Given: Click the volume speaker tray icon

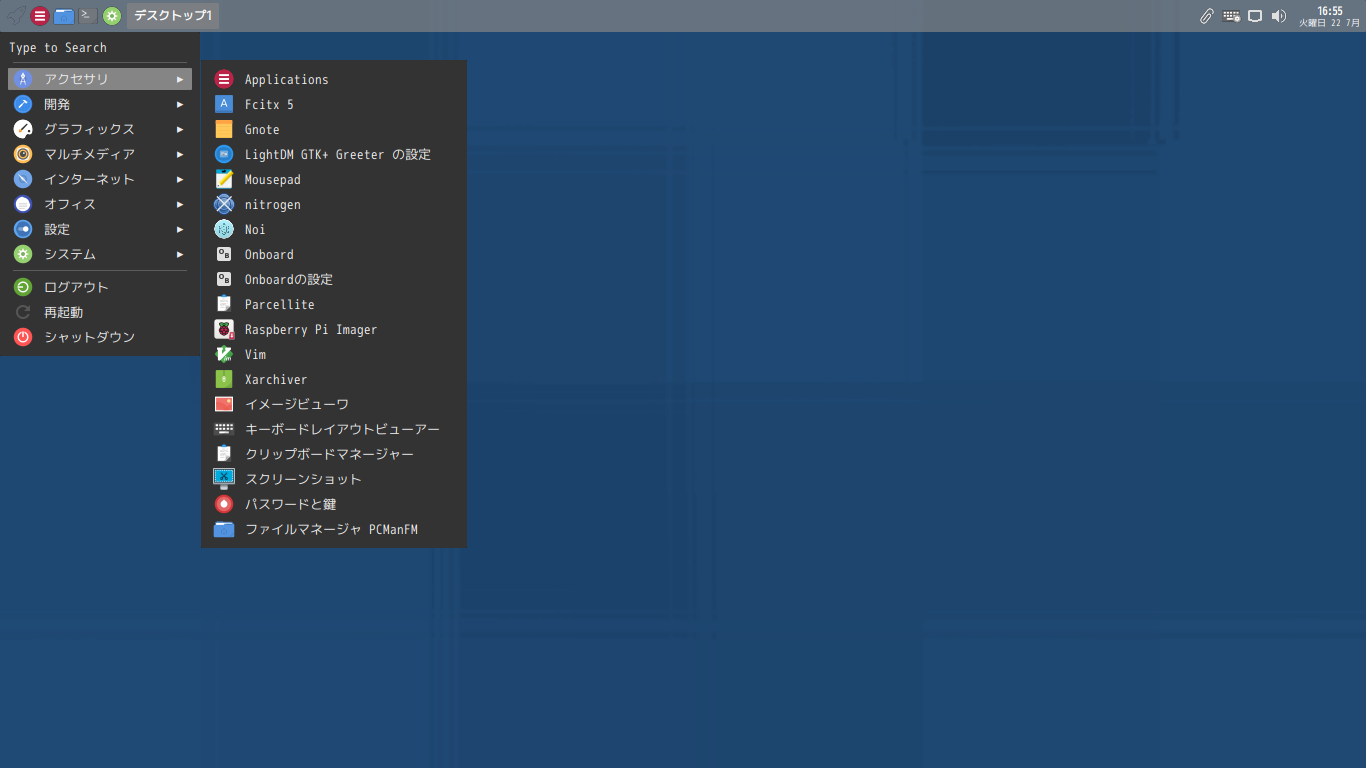Looking at the screenshot, I should [x=1279, y=16].
